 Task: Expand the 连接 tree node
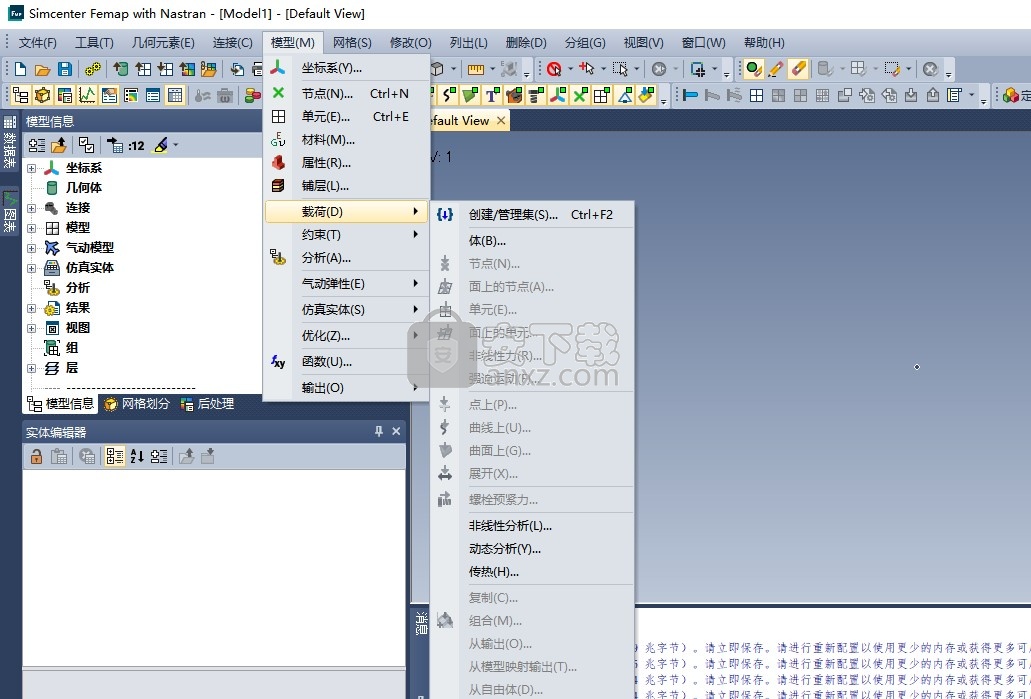(x=31, y=208)
